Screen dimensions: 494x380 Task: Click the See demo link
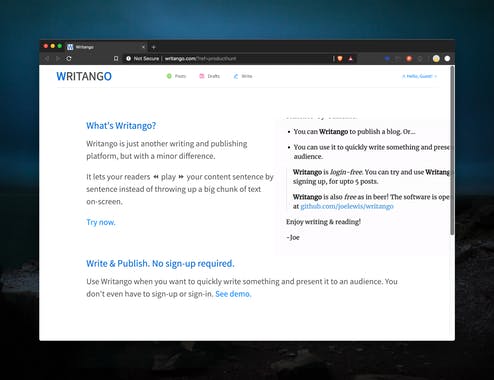pos(233,294)
